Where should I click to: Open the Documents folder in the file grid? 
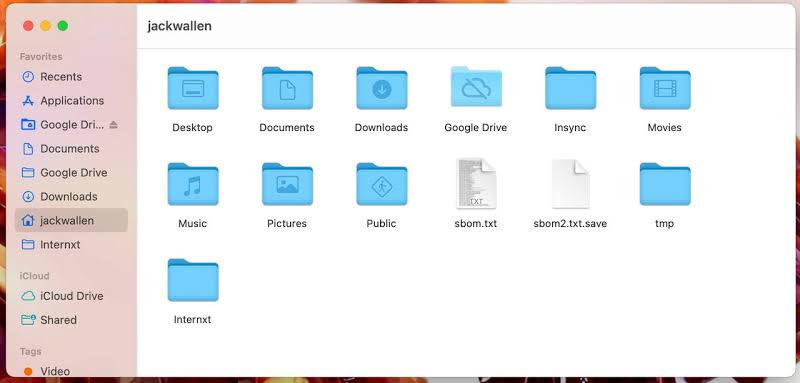coord(287,88)
